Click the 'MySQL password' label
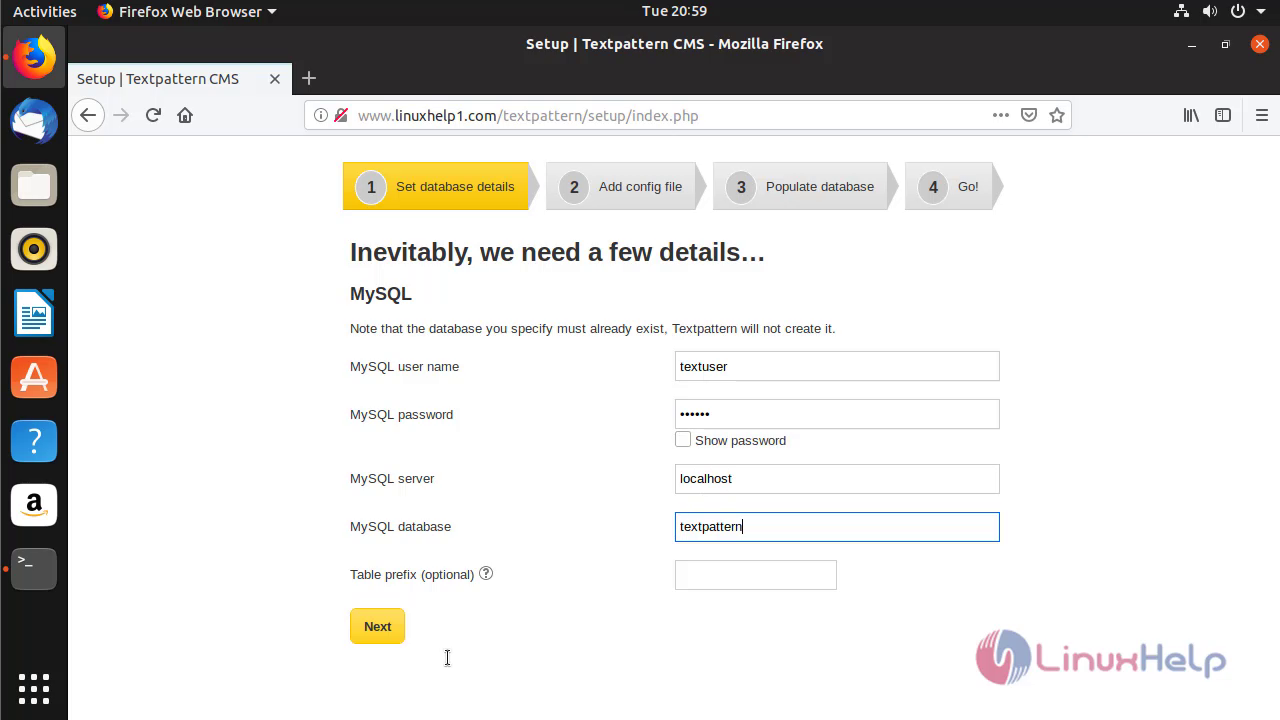 click(x=401, y=415)
